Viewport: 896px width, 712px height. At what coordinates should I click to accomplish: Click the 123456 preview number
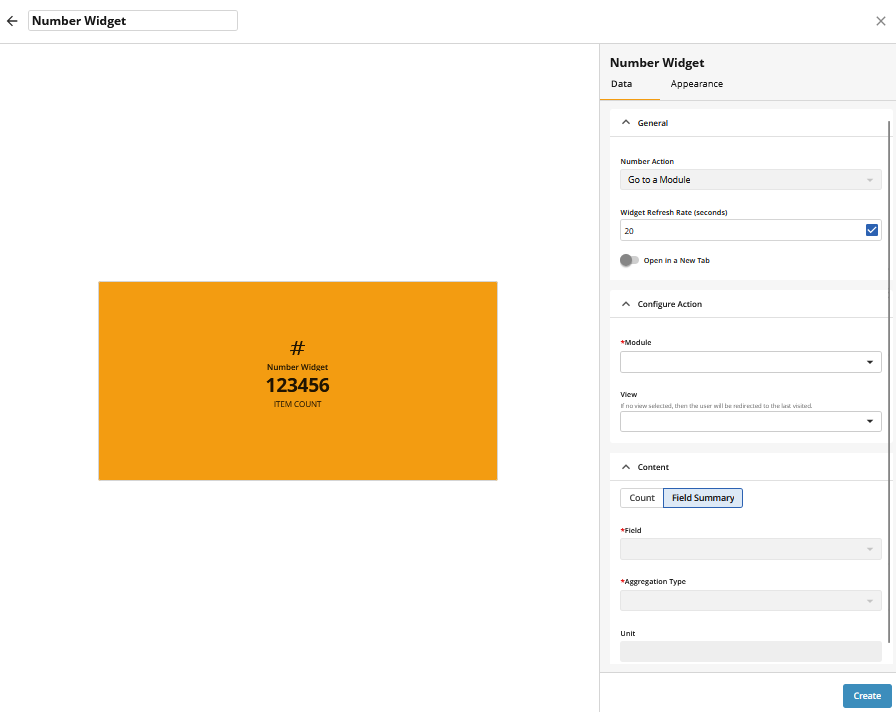[x=297, y=385]
